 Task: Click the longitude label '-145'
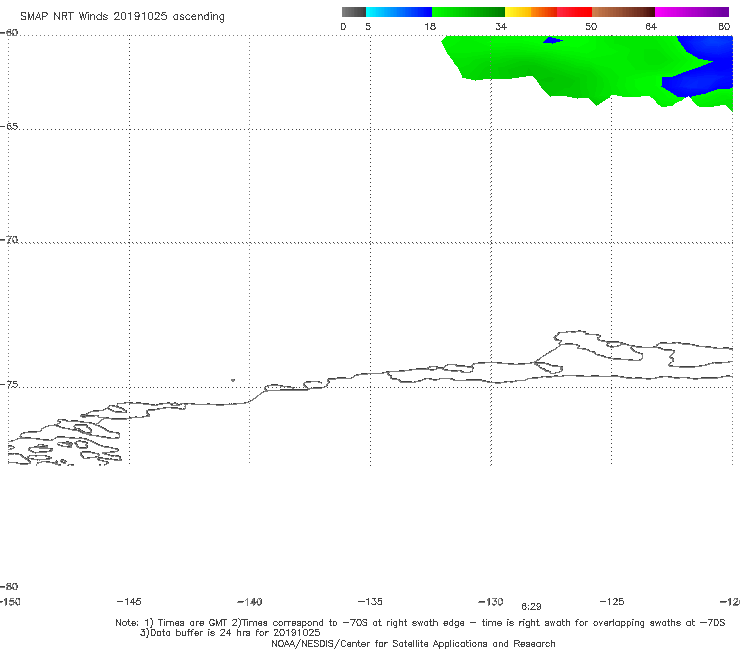point(129,602)
